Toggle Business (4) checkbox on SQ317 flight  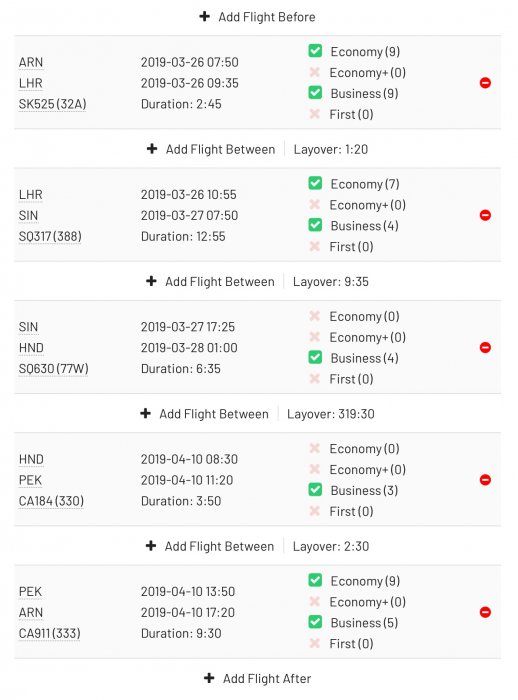click(315, 225)
